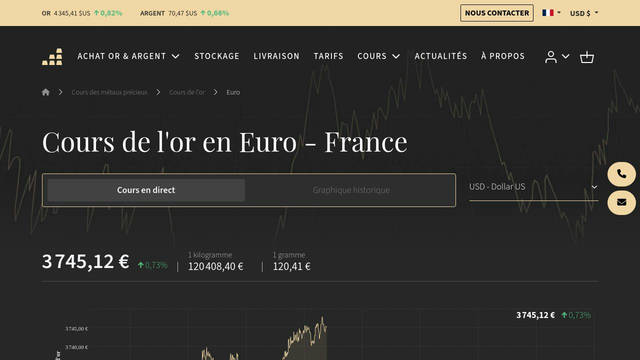Viewport: 640px width, 360px height.
Task: Click the OR price ticker in top bar
Action: (x=82, y=13)
